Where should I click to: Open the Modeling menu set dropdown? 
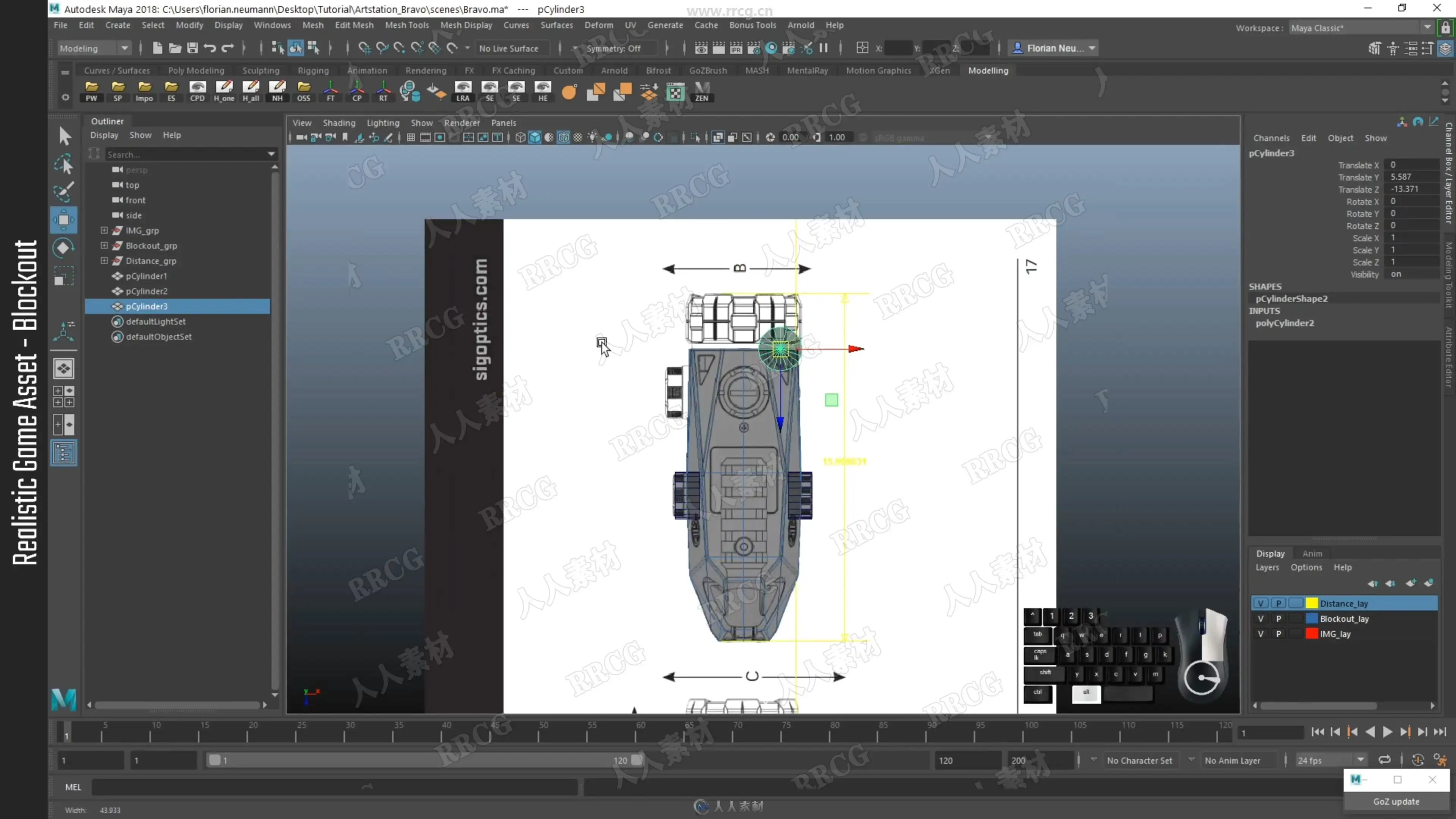[94, 48]
